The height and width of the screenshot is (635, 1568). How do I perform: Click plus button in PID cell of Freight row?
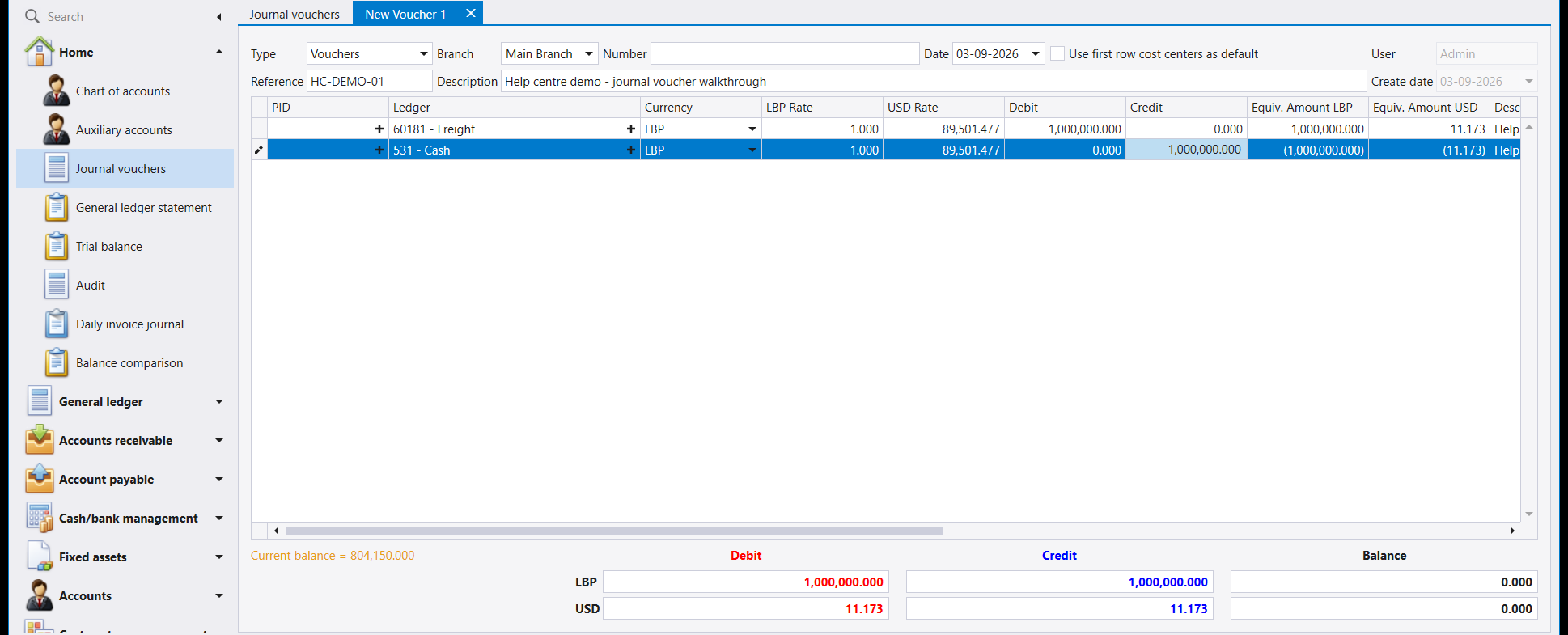click(379, 129)
